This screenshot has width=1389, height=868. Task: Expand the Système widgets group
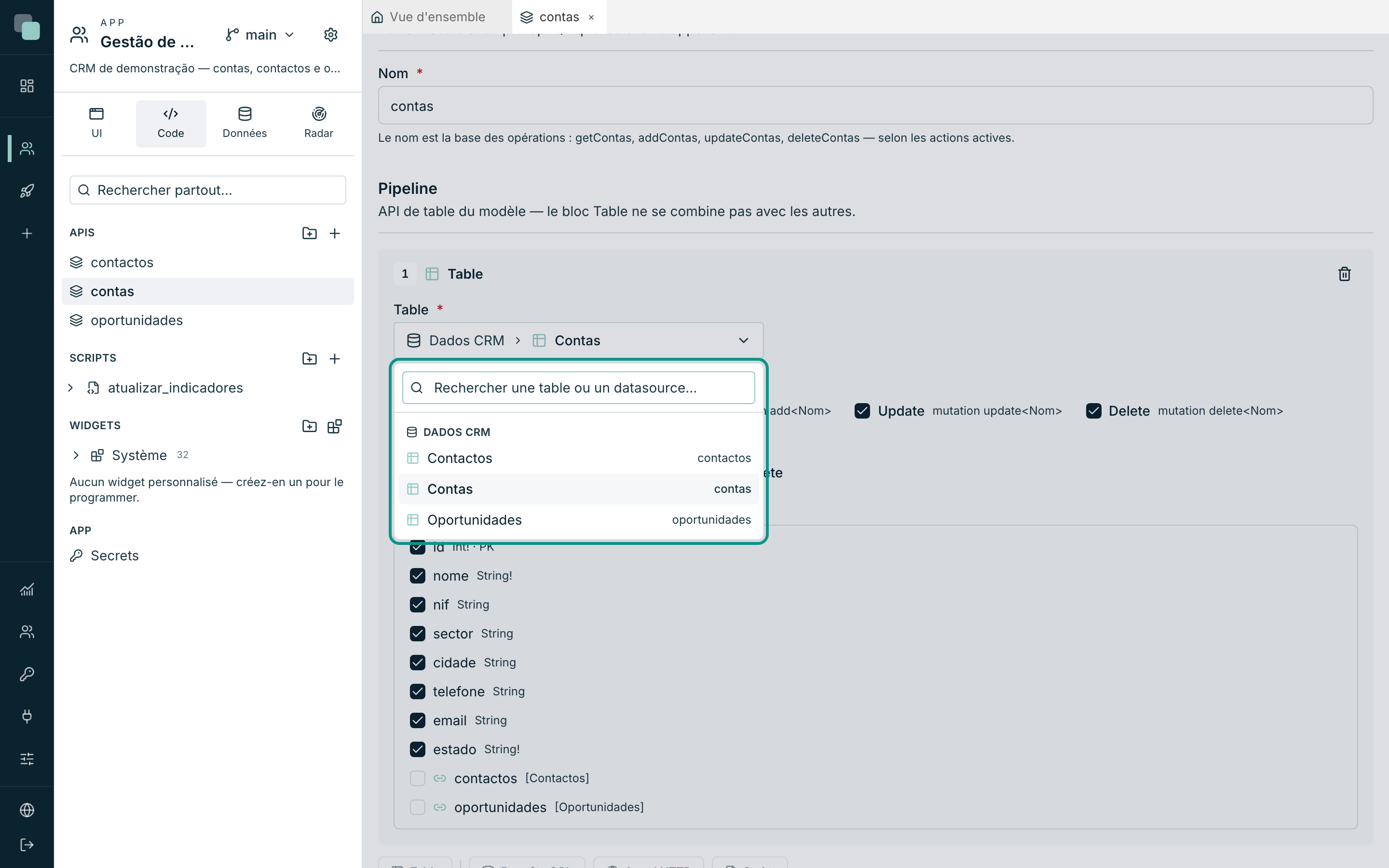[x=76, y=455]
